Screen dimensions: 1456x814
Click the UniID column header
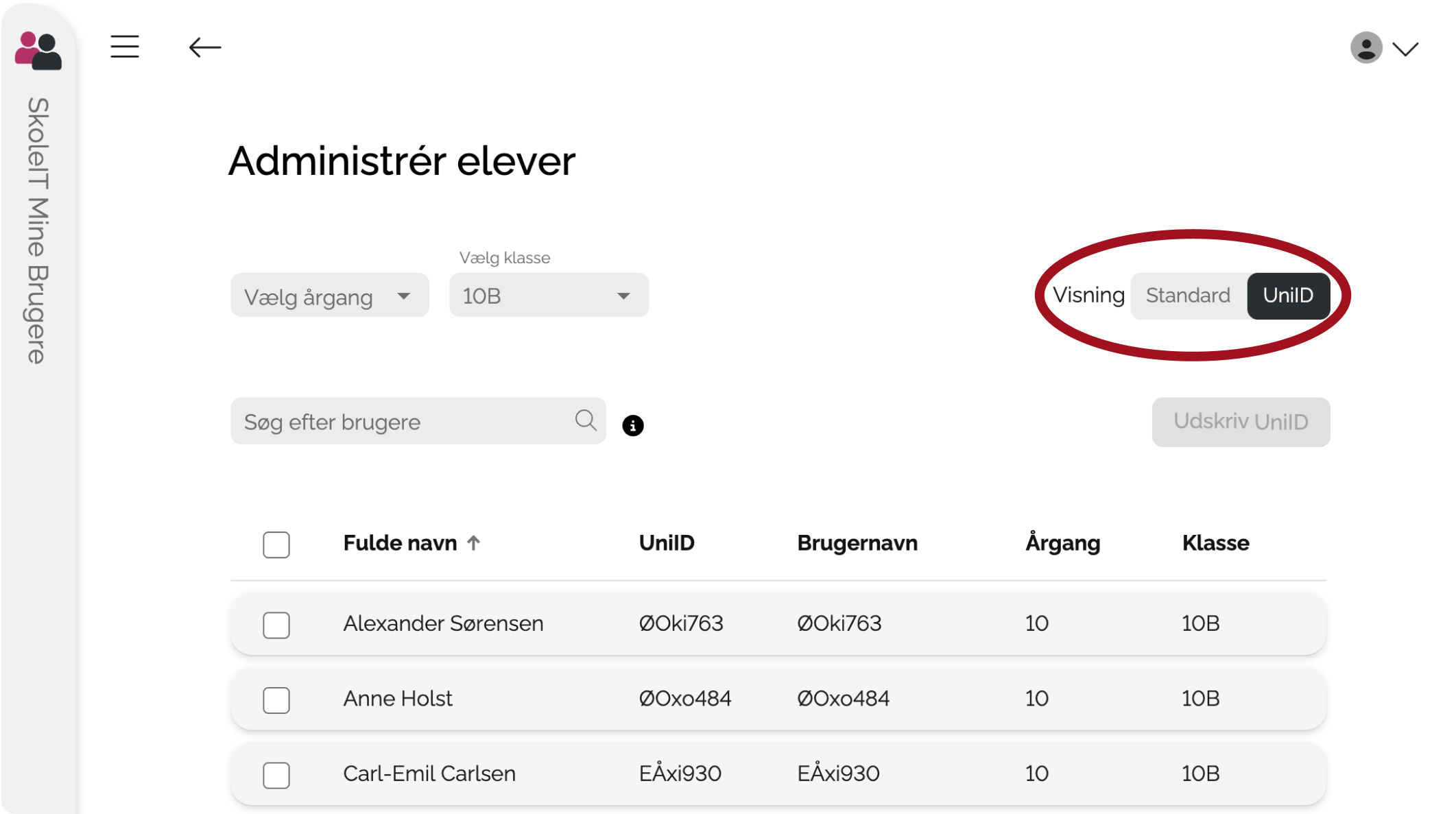pyautogui.click(x=667, y=543)
